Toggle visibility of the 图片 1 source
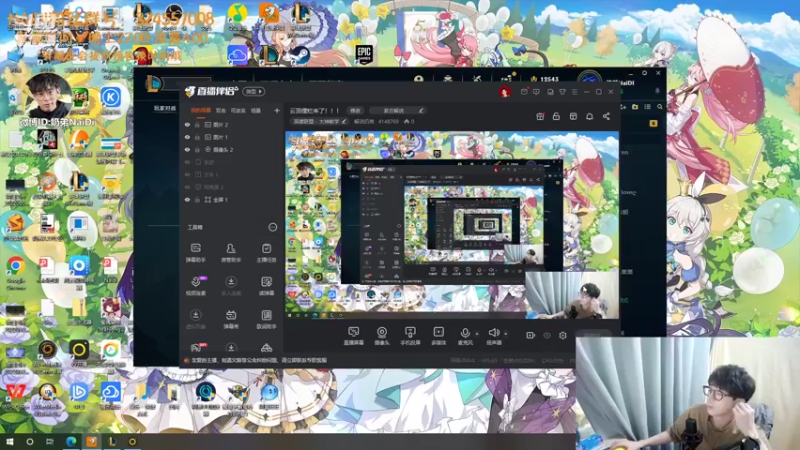 187,137
